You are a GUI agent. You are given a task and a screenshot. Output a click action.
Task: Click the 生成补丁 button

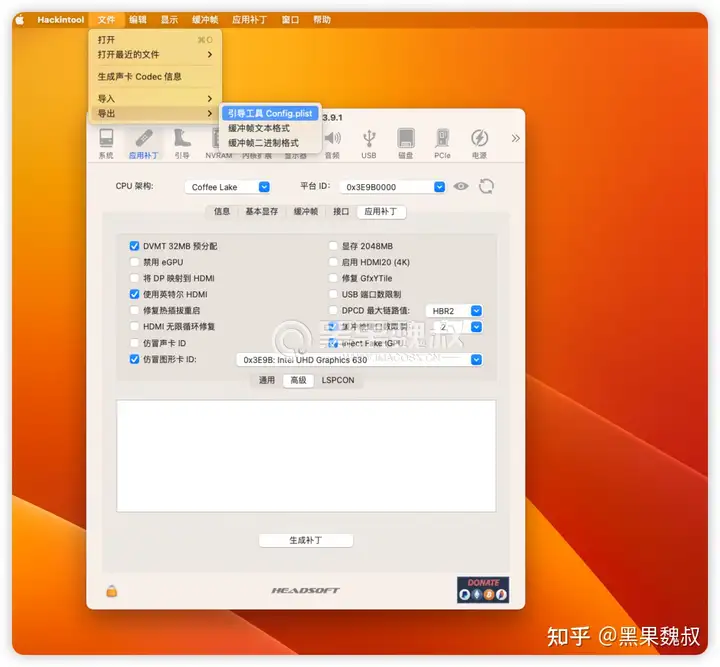[306, 540]
